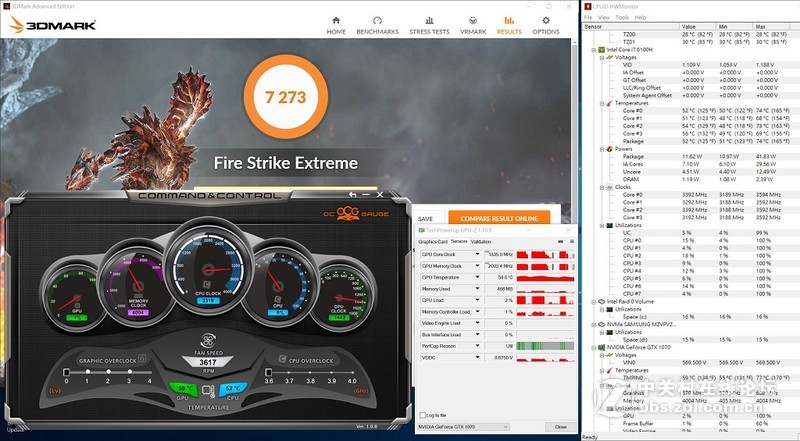
Task: Click the 7 273 score circle
Action: [x=286, y=97]
